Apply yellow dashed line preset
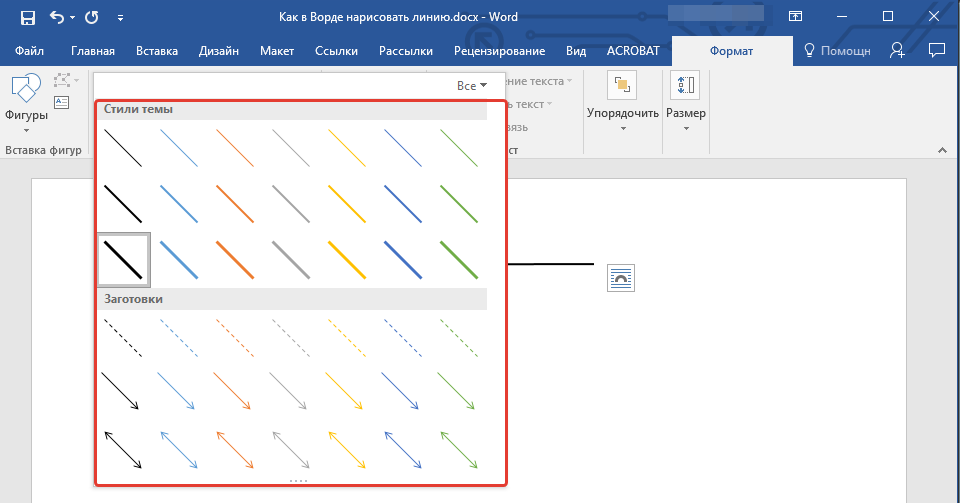Screen dimensions: 960x503 347,338
